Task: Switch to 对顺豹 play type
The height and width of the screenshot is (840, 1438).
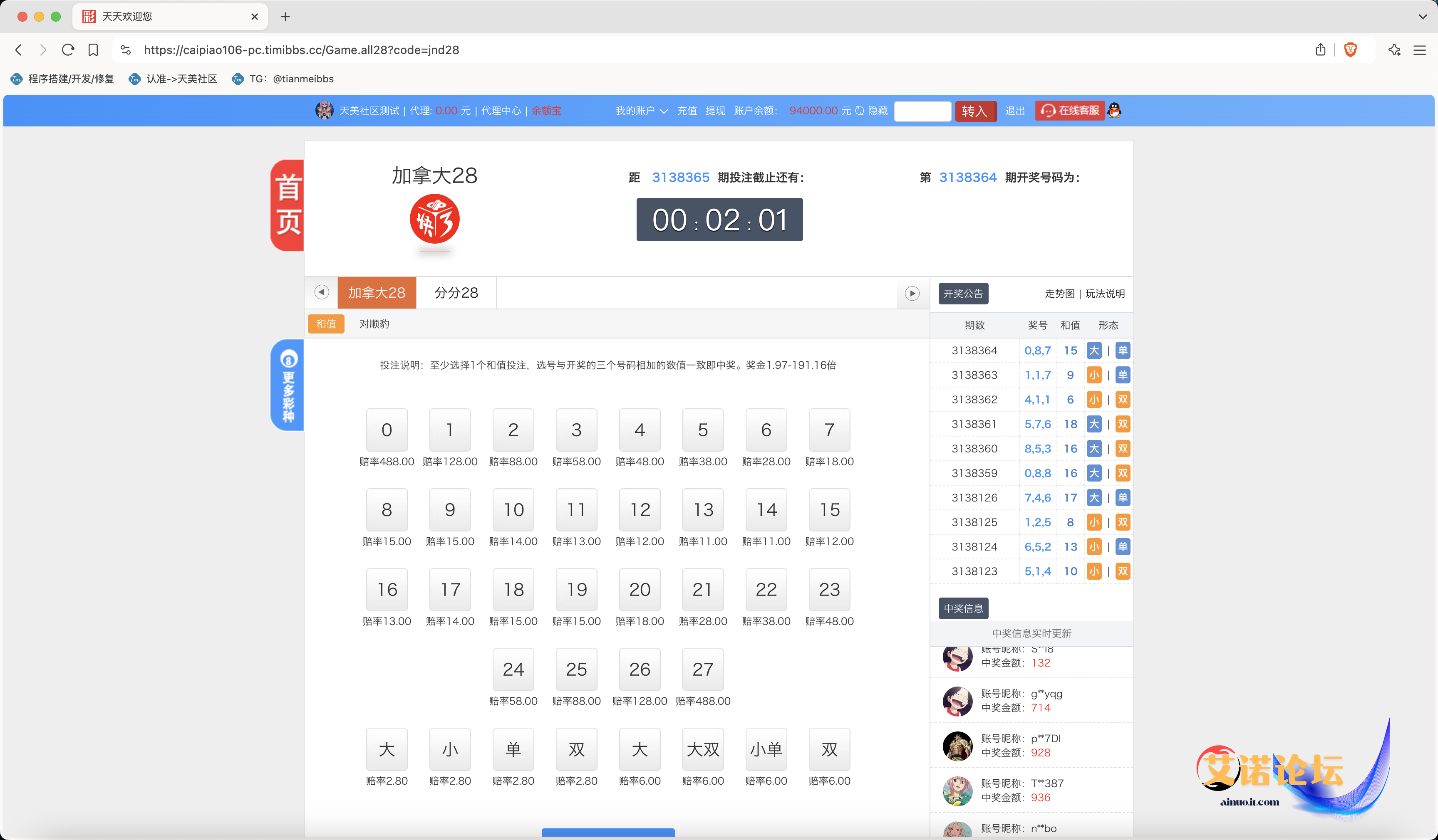Action: point(374,324)
